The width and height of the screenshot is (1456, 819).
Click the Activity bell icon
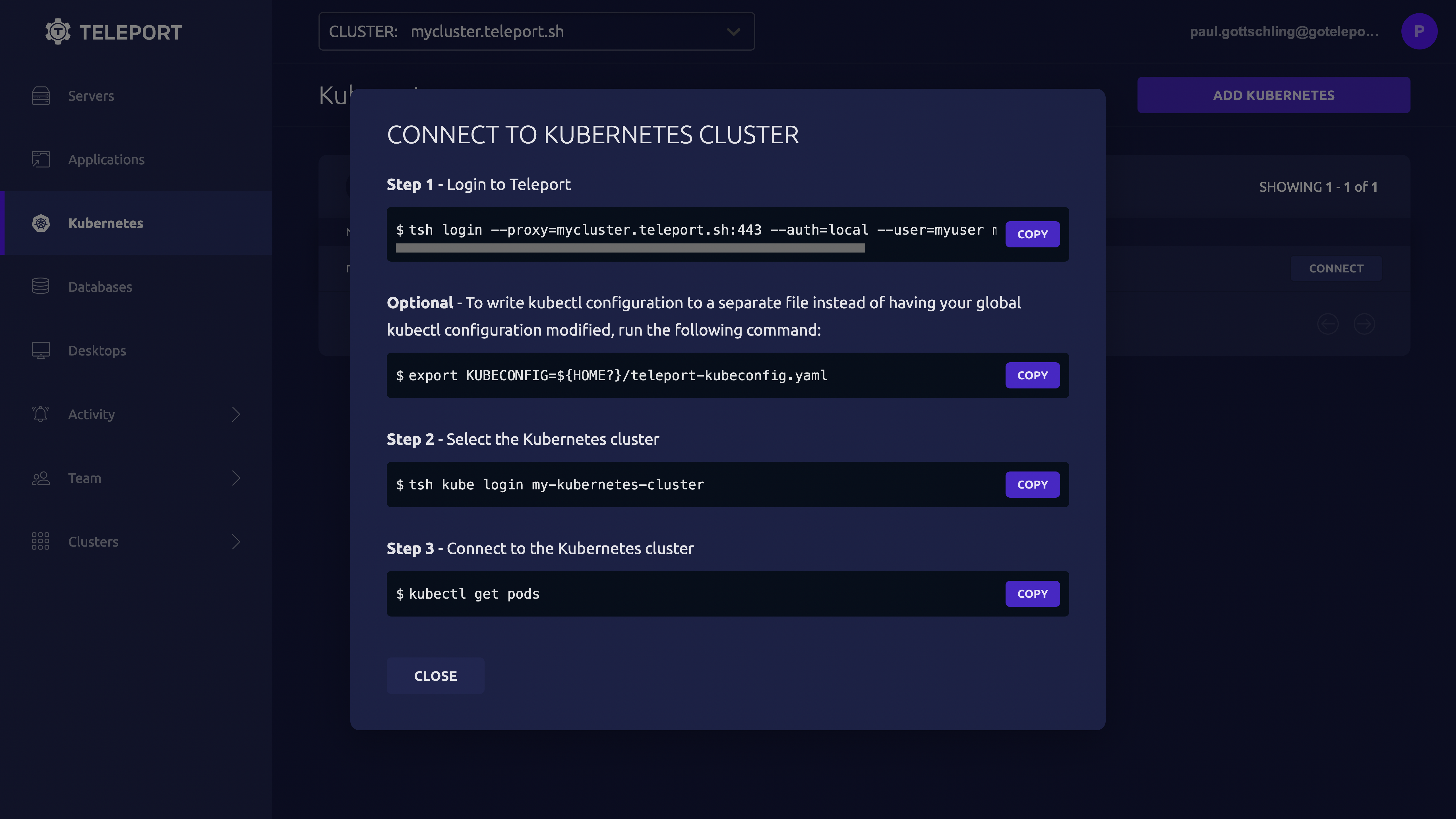pos(41,414)
